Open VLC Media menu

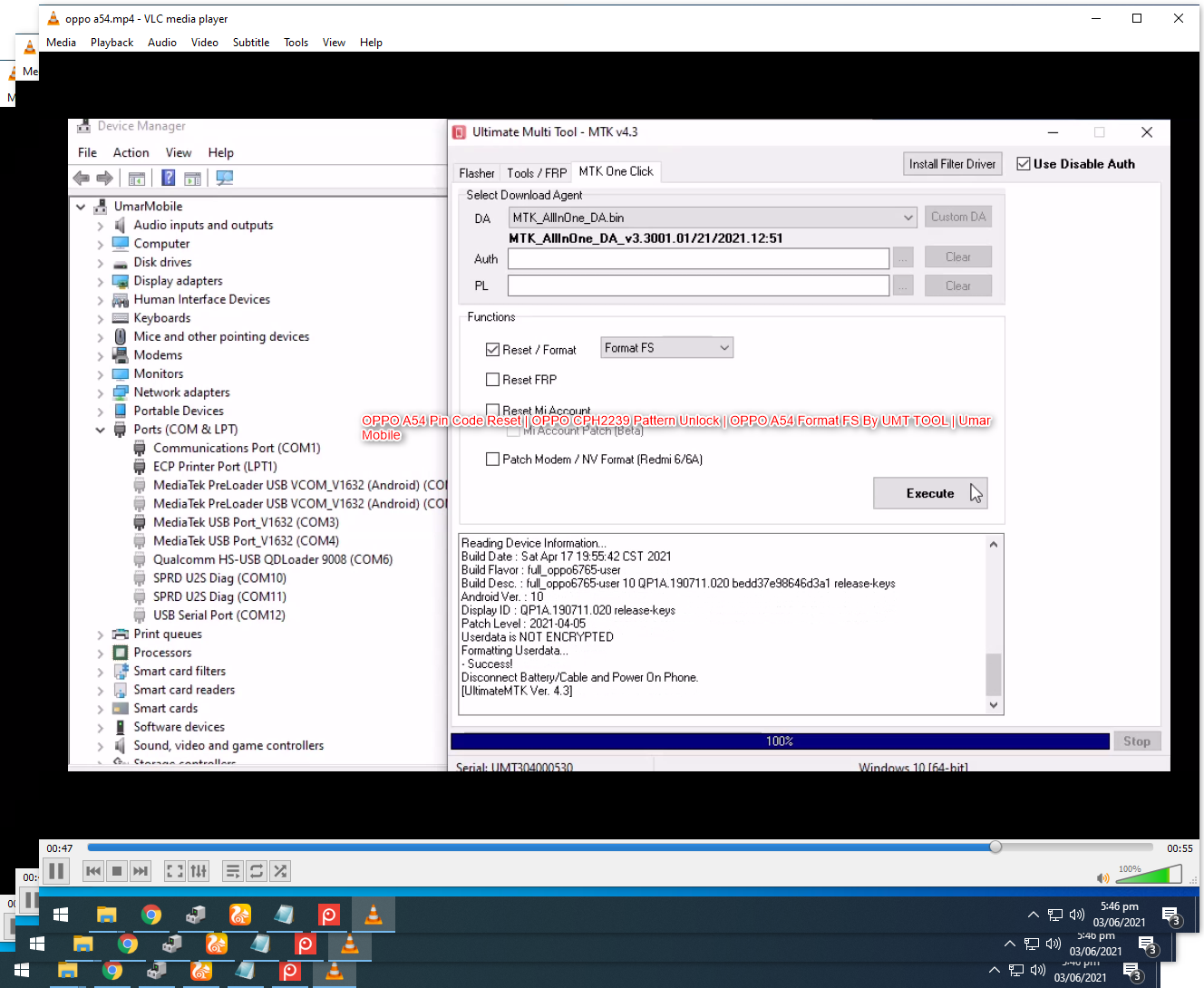(61, 43)
